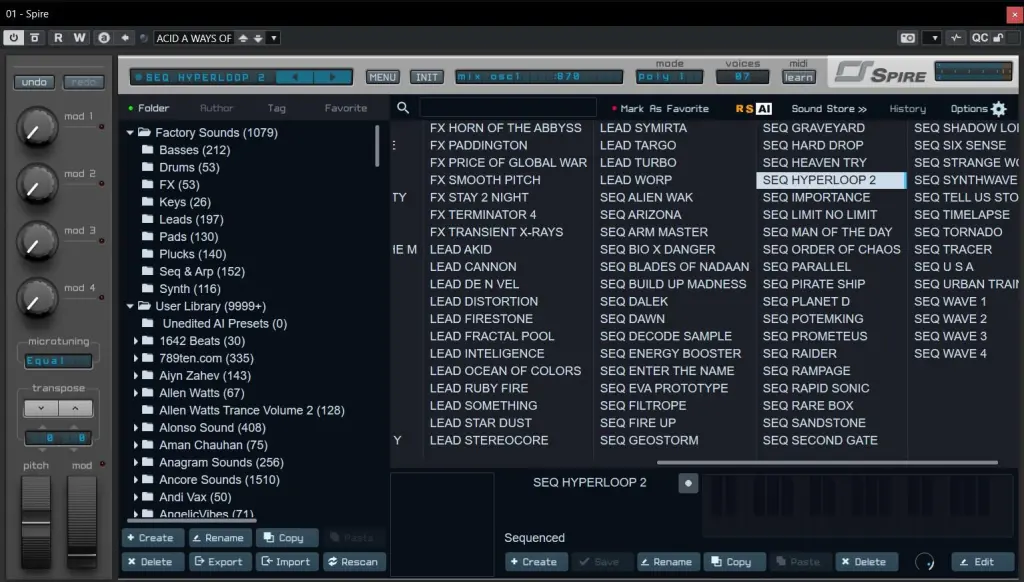The image size is (1024, 582).
Task: Open the History tab
Action: (x=907, y=108)
